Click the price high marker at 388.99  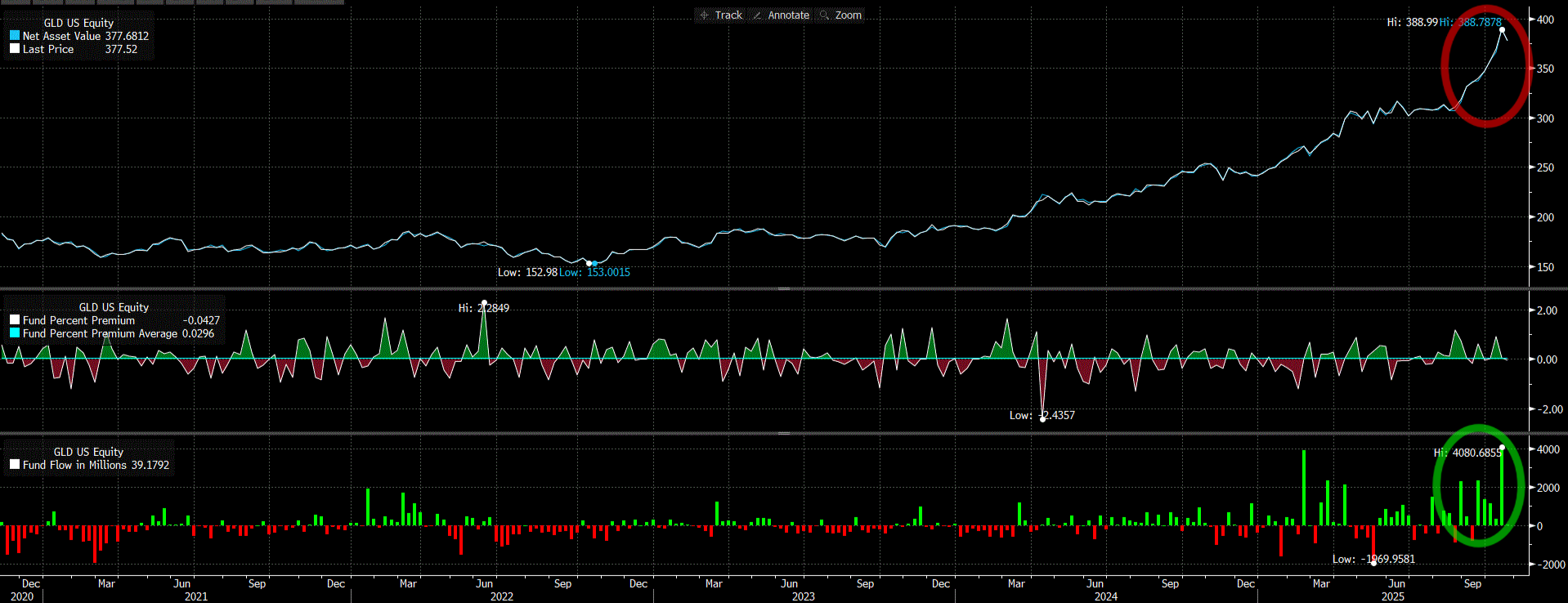point(1502,29)
